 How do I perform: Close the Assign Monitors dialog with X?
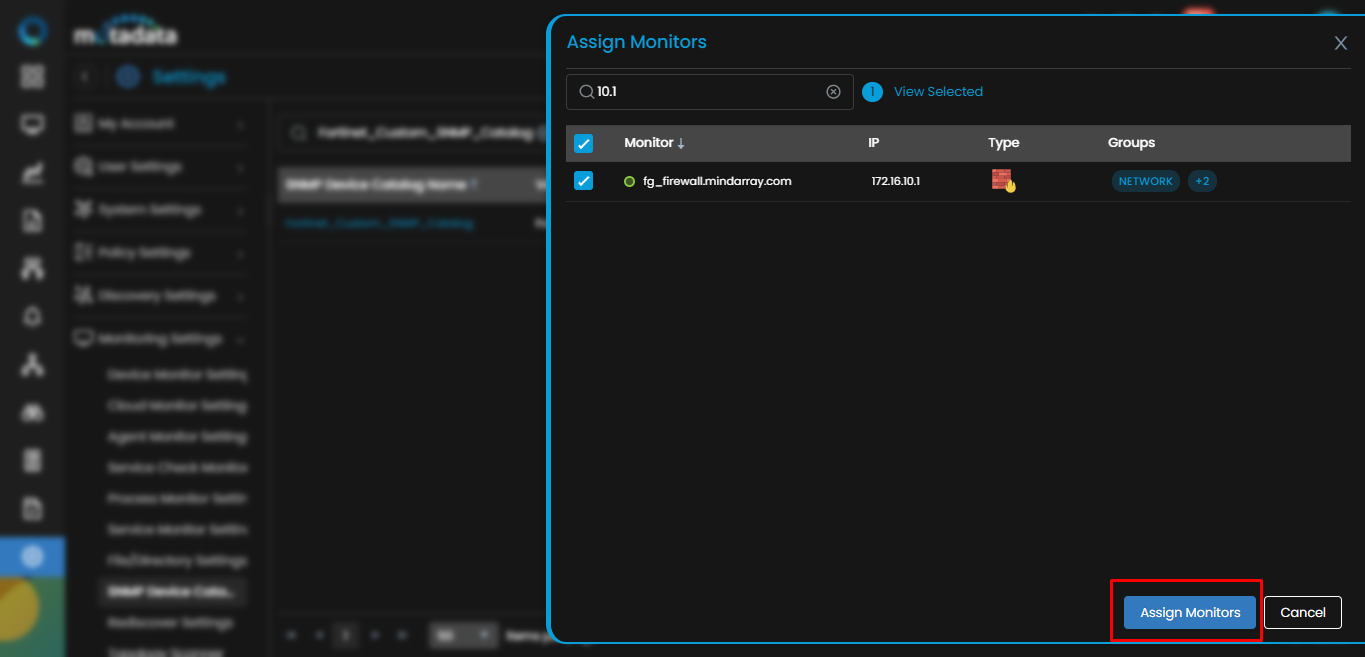pos(1341,43)
